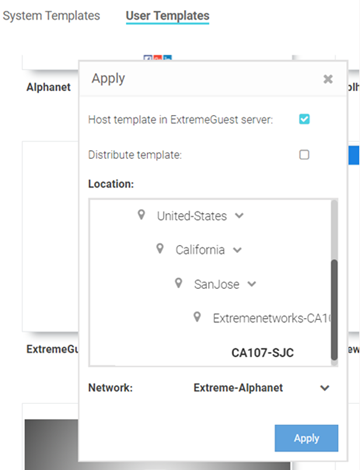Click the California location pin icon
This screenshot has height=470, width=360.
click(160, 249)
